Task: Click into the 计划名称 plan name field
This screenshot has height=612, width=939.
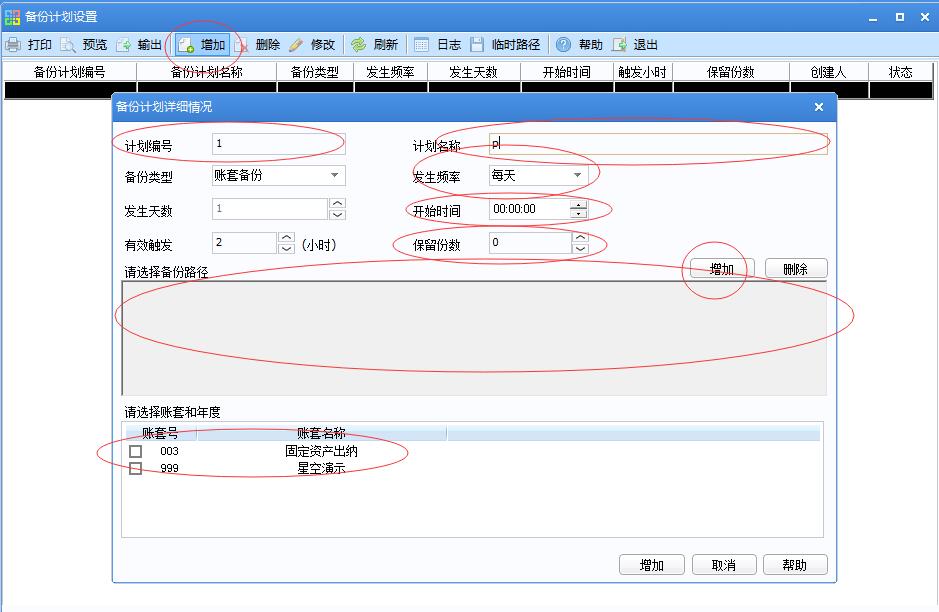Action: (658, 144)
